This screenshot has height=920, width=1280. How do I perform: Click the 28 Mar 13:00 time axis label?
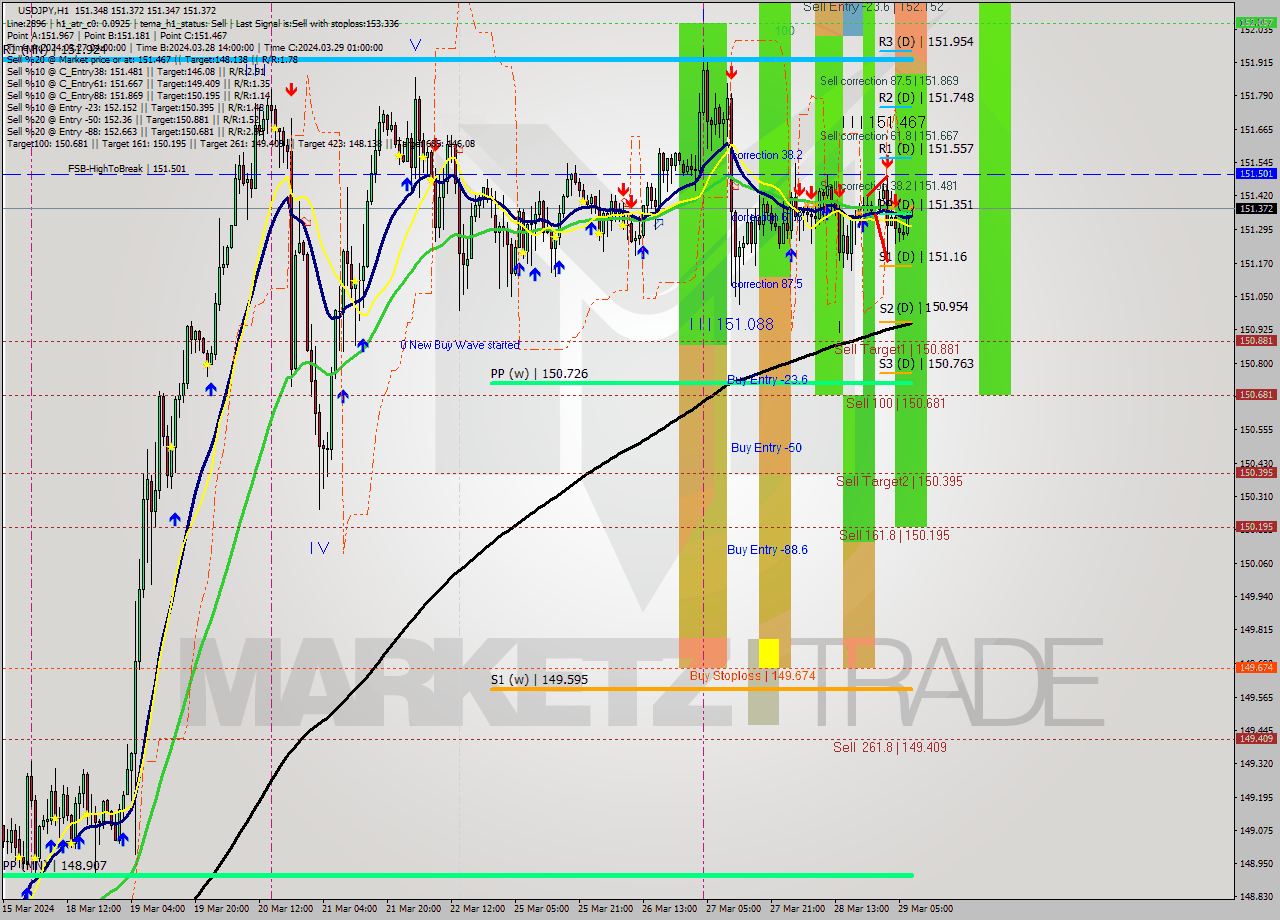861,910
